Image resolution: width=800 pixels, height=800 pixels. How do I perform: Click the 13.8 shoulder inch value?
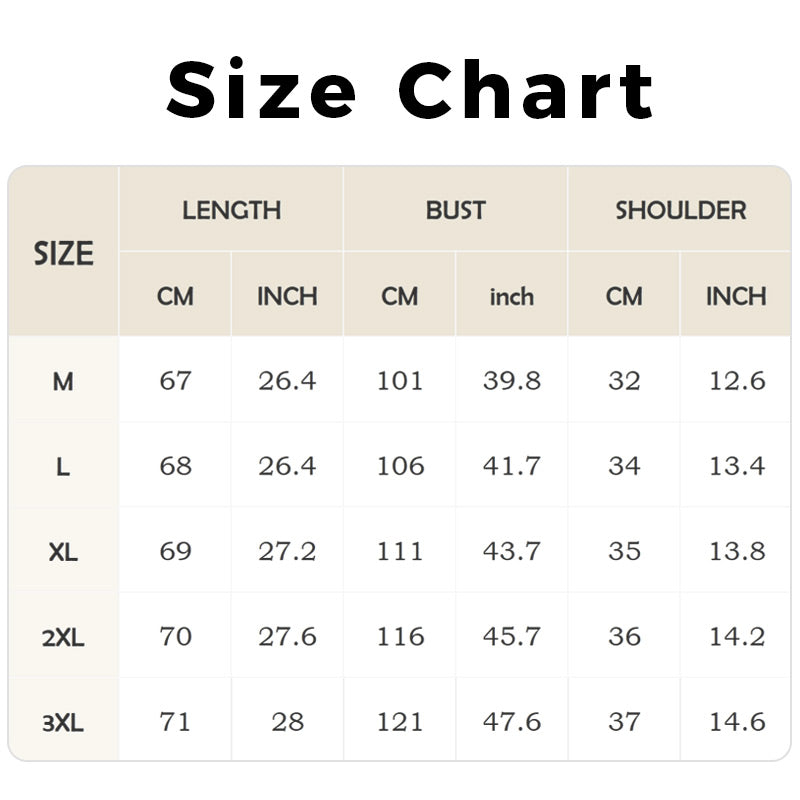(x=736, y=551)
